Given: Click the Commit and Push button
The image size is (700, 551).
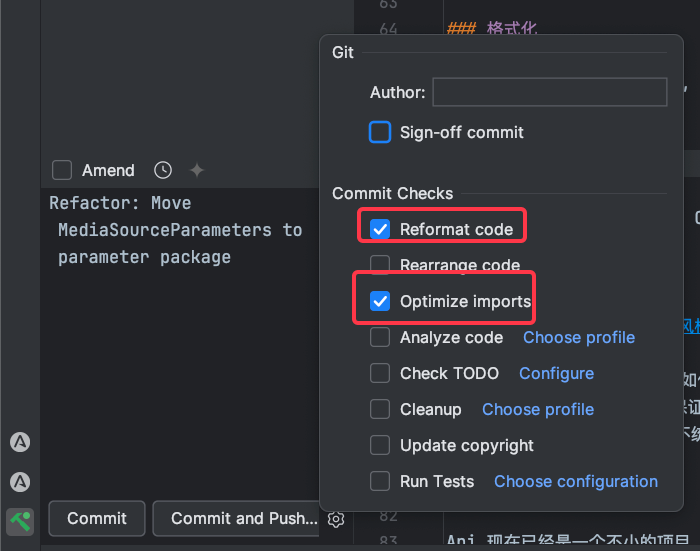Looking at the screenshot, I should (237, 518).
